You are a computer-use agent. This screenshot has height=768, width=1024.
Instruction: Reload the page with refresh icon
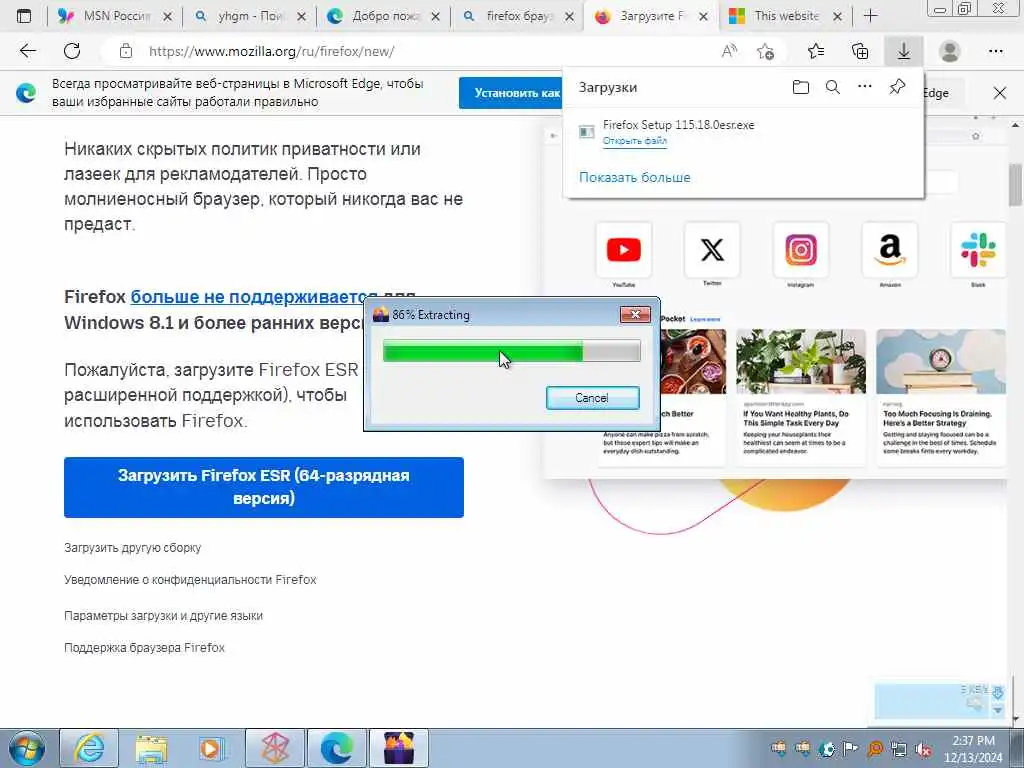point(72,51)
